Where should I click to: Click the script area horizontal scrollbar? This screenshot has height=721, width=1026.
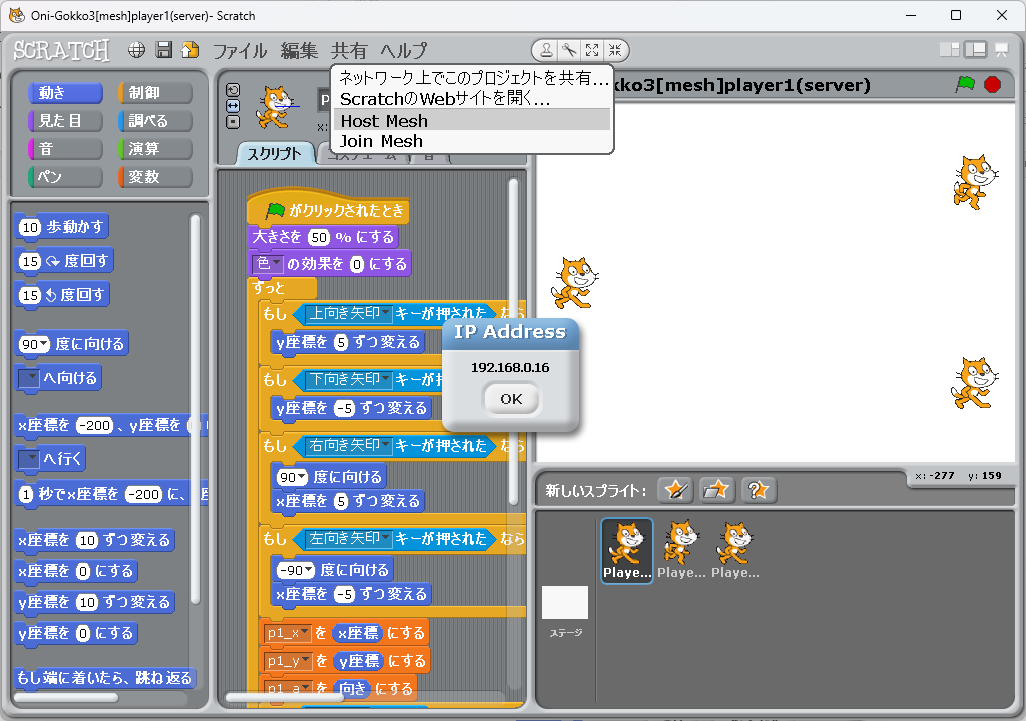(285, 697)
